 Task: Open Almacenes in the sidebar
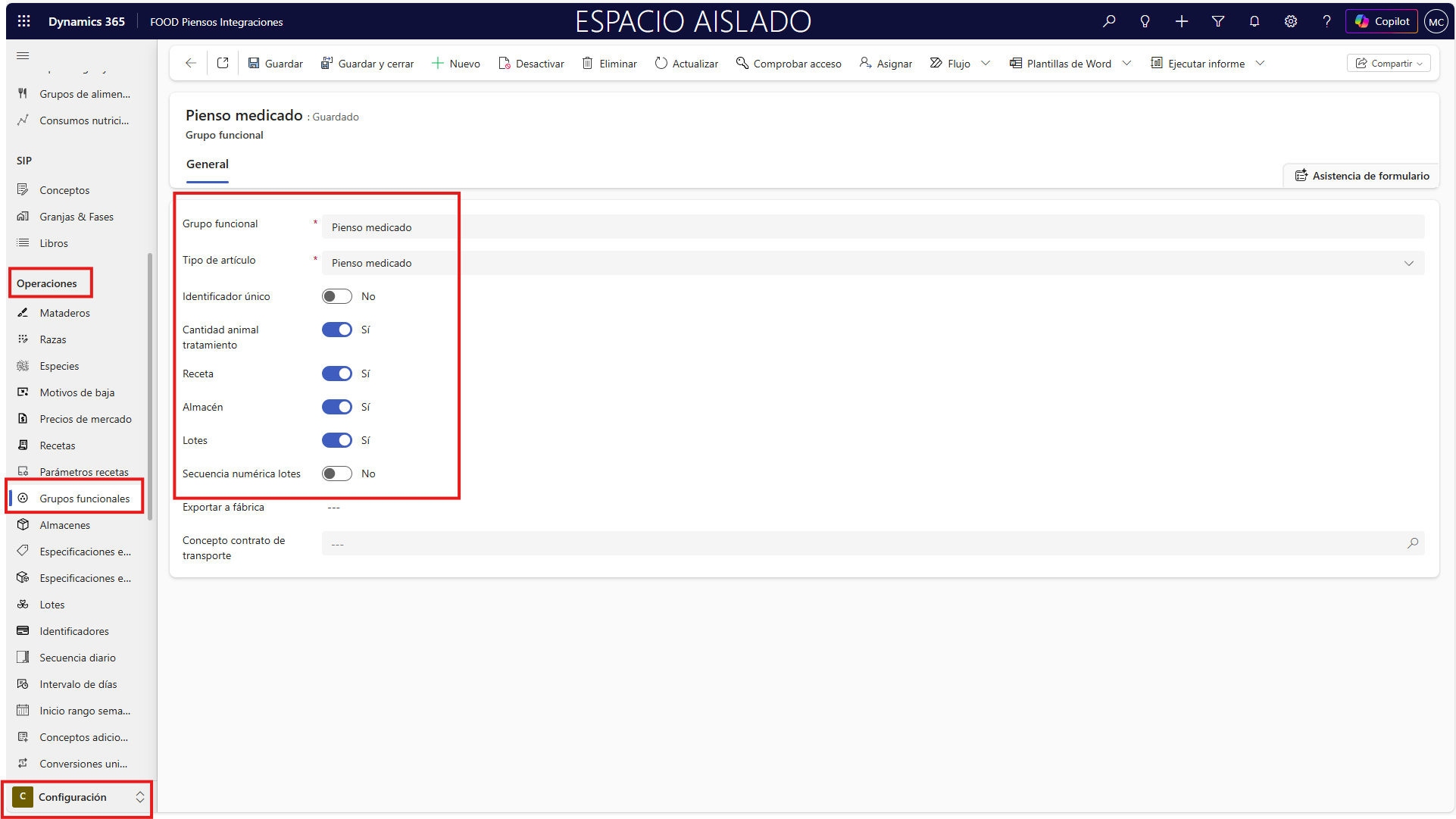[64, 525]
